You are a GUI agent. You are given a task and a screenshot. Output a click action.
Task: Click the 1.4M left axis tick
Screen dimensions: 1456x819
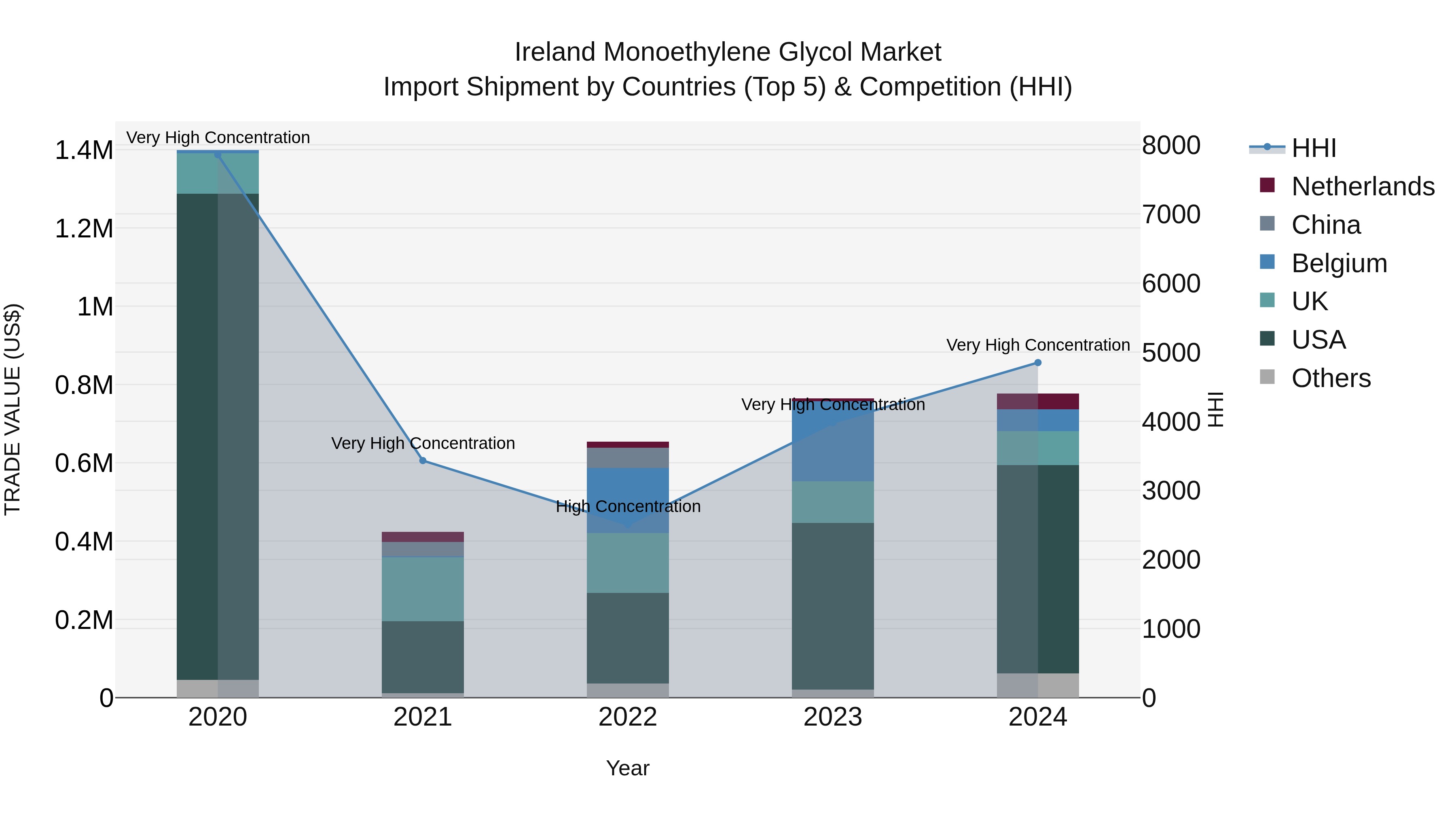(x=84, y=150)
